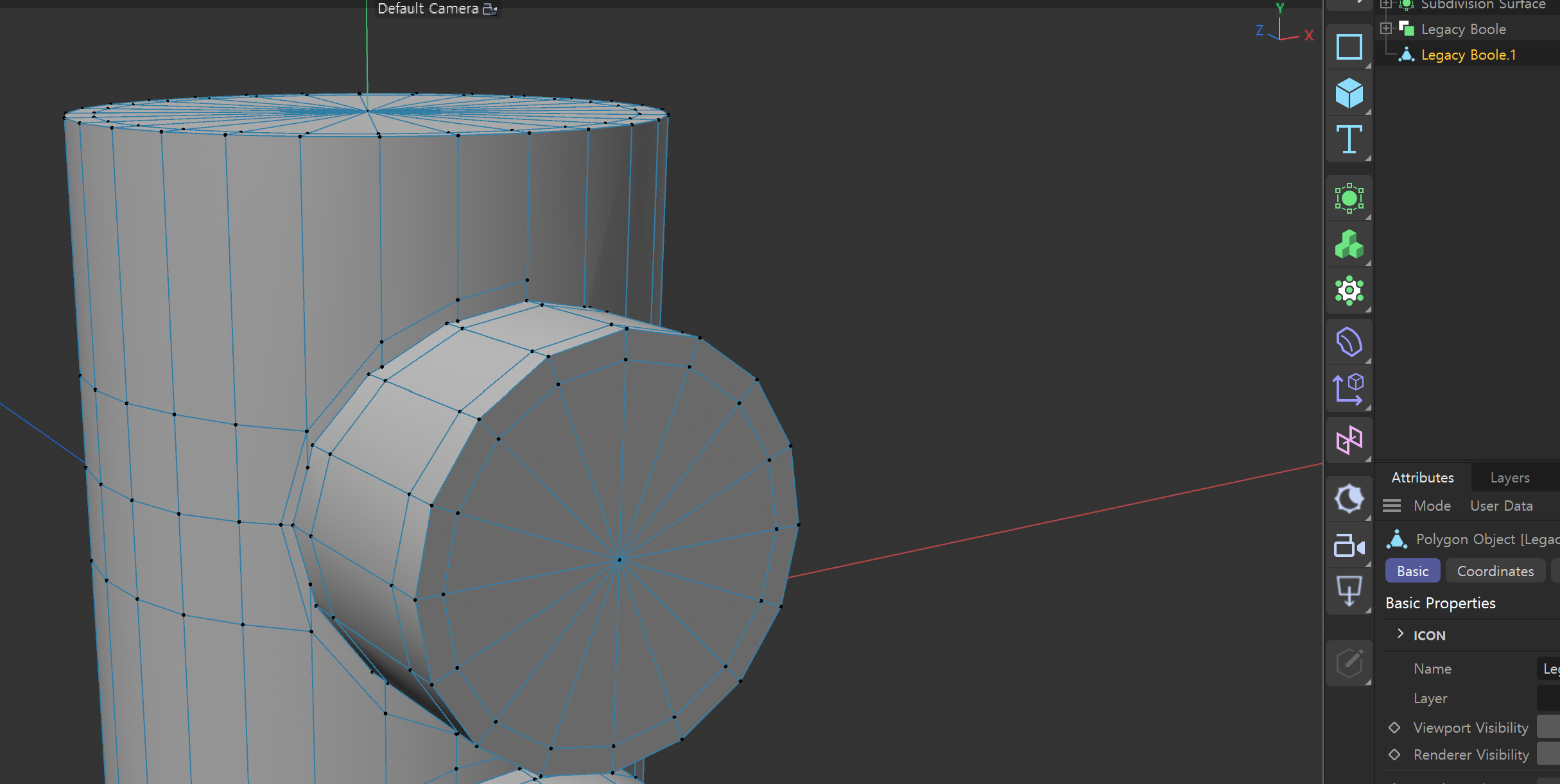
Task: Toggle Renderer Visibility keyframe diamond
Action: point(1394,754)
